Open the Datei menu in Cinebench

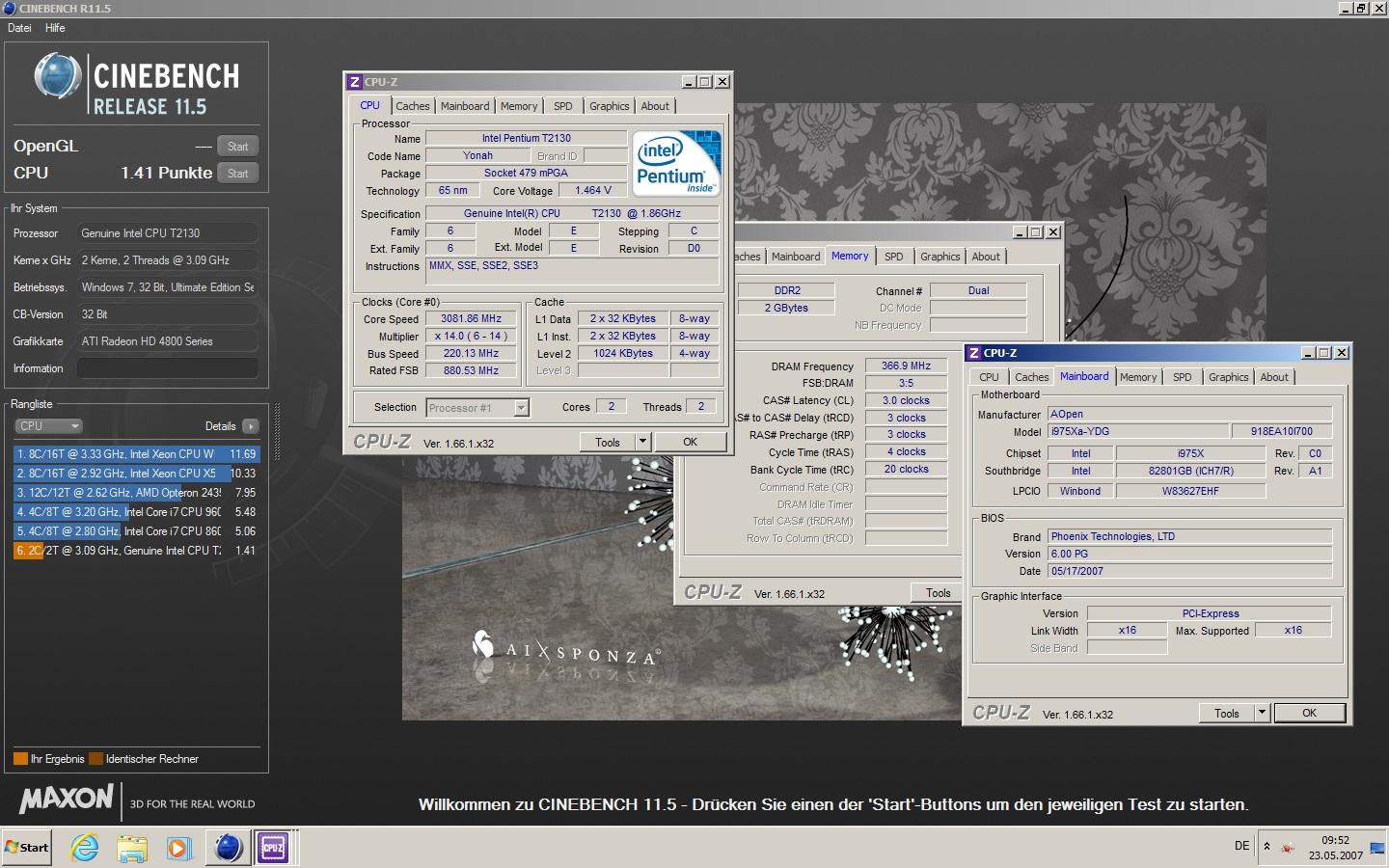coord(19,28)
